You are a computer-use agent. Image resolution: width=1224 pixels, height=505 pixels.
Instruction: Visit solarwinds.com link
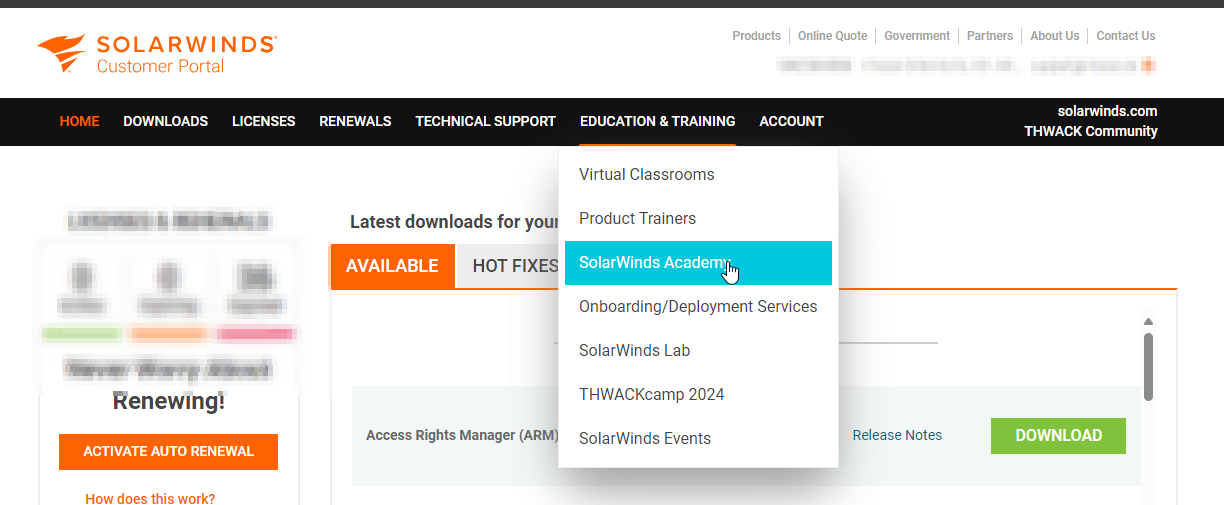(x=1107, y=111)
